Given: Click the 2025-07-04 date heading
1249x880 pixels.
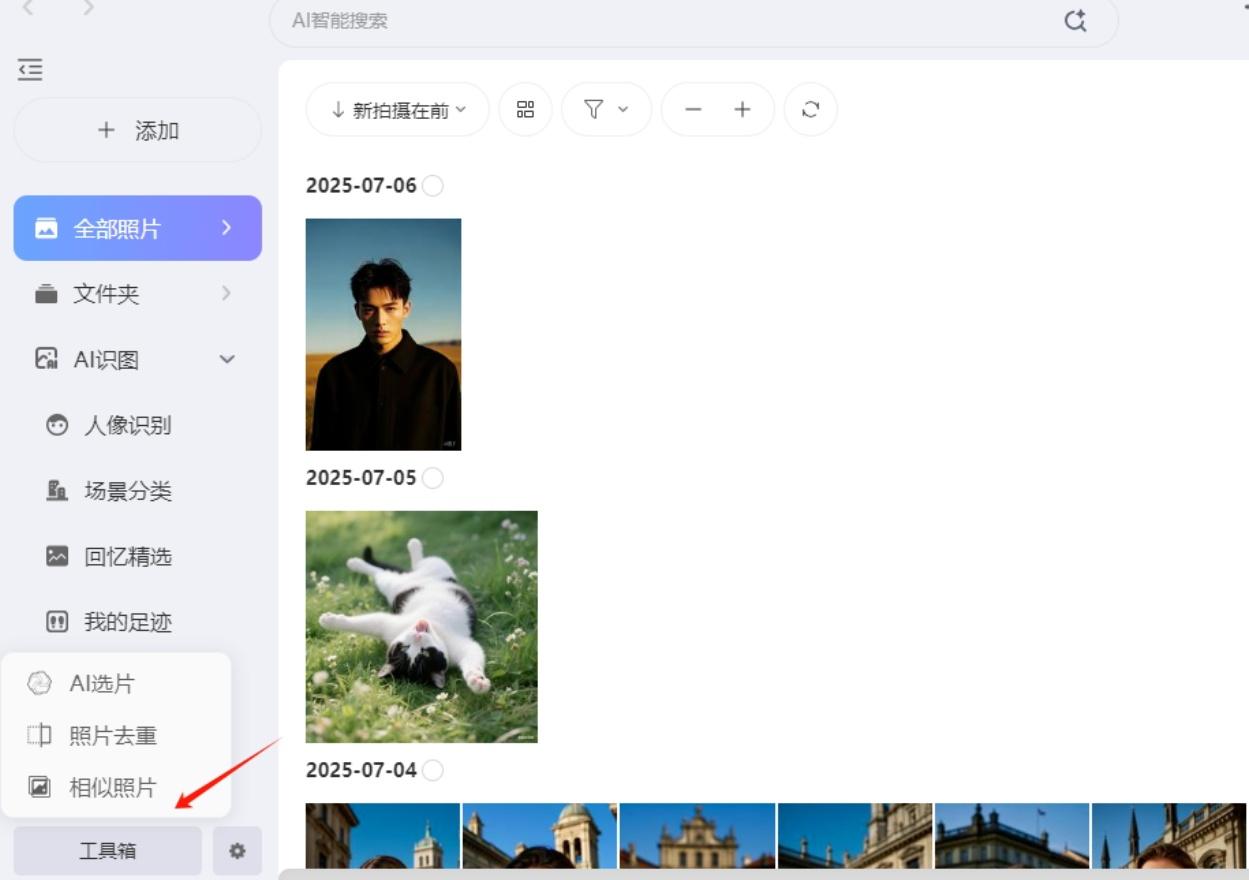Looking at the screenshot, I should coord(361,770).
